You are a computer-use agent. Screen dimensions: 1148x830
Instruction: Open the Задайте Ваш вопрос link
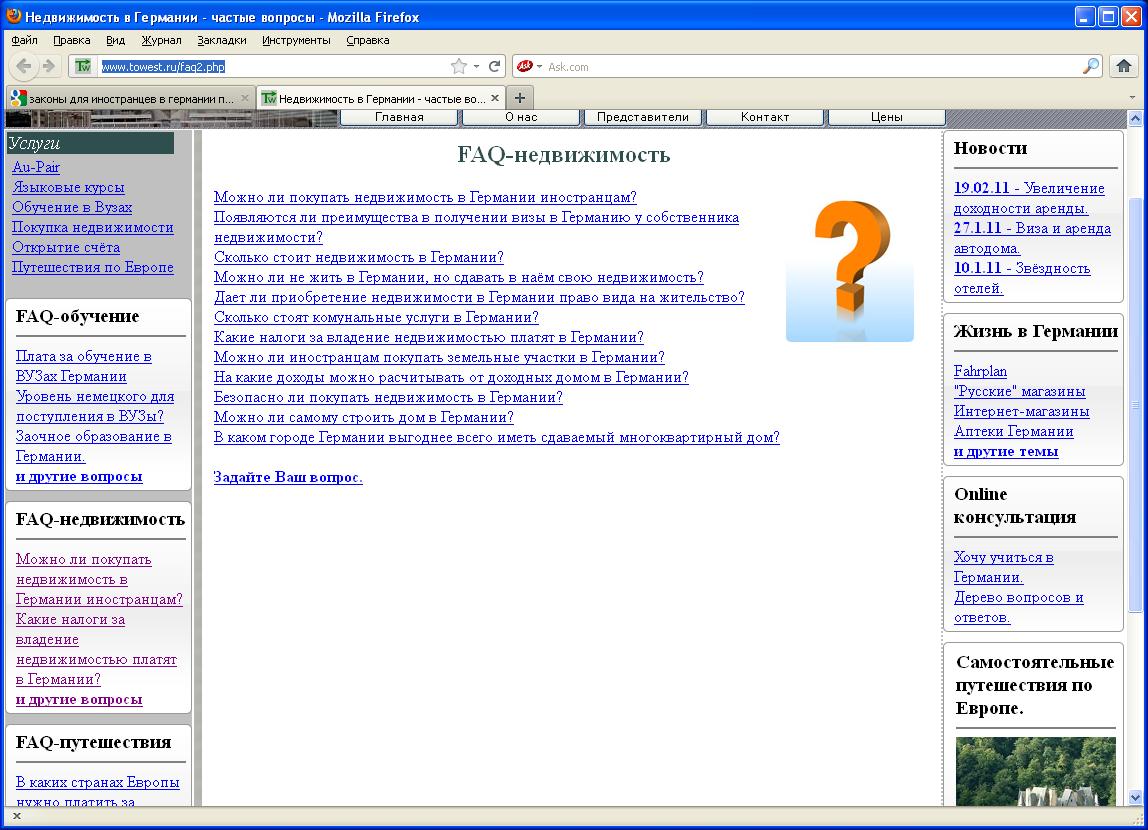point(288,477)
